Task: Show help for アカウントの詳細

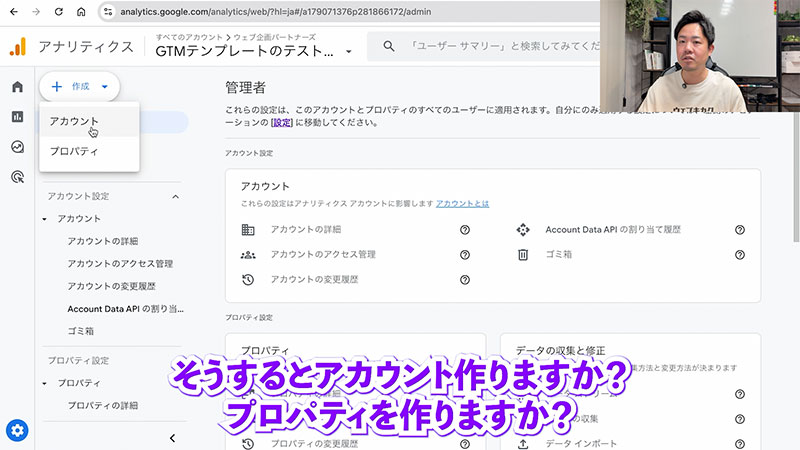Action: pyautogui.click(x=465, y=230)
